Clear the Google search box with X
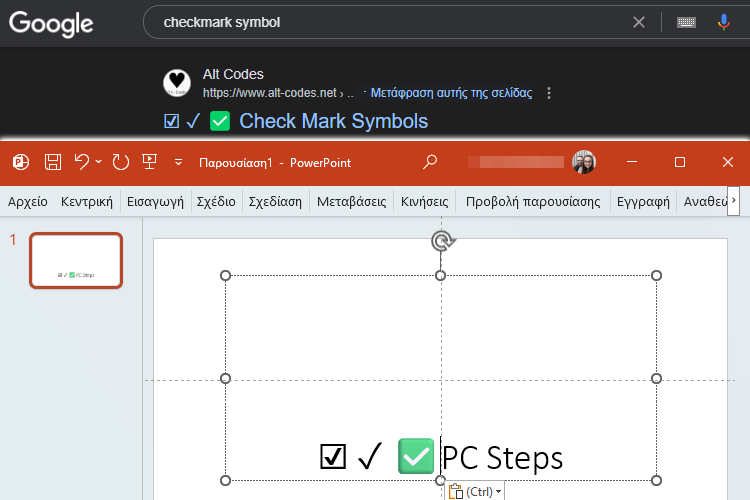The height and width of the screenshot is (500, 750). 639,22
